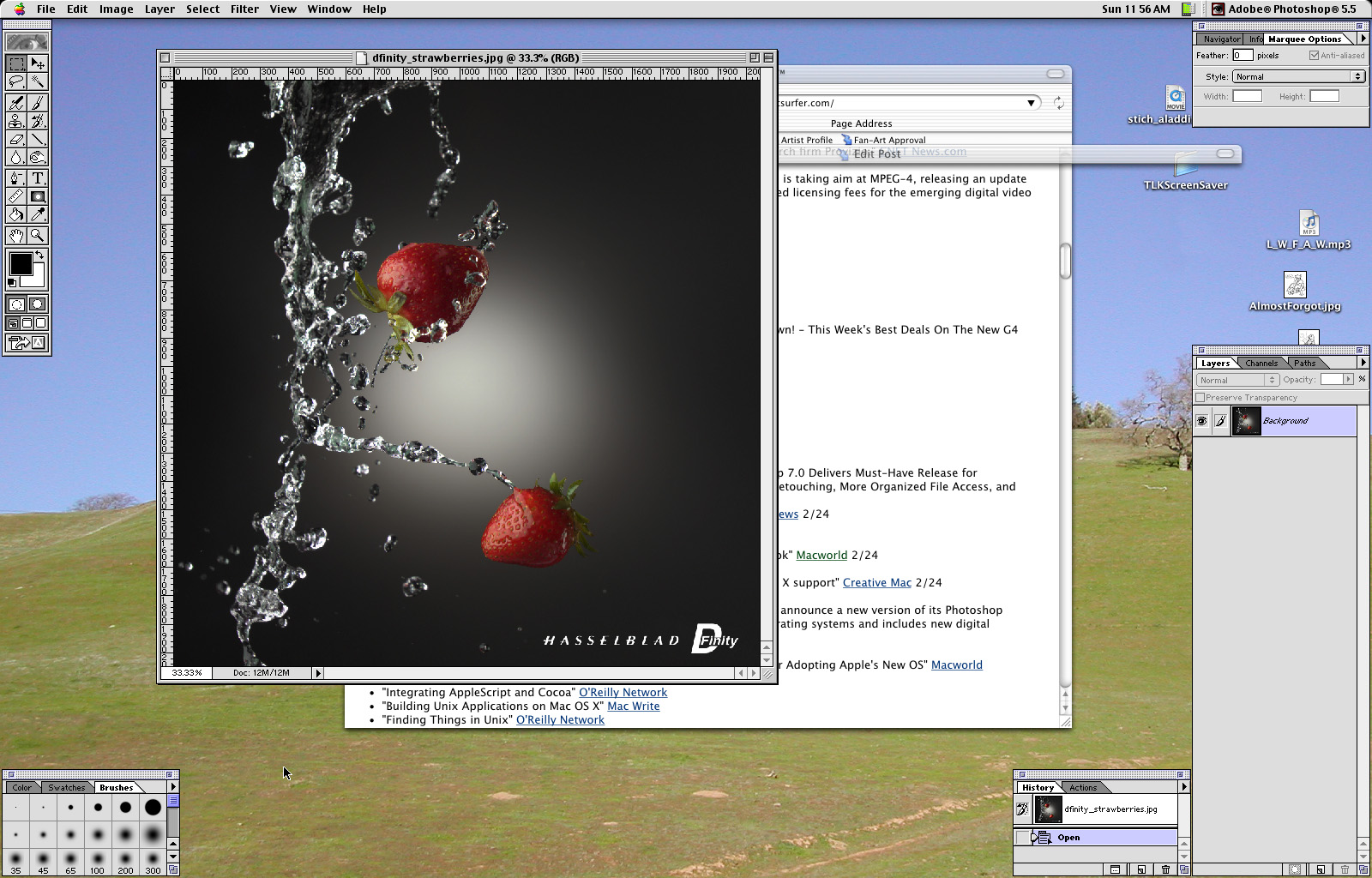Open the Opacity slider arrow
The height and width of the screenshot is (878, 1372).
(1348, 380)
